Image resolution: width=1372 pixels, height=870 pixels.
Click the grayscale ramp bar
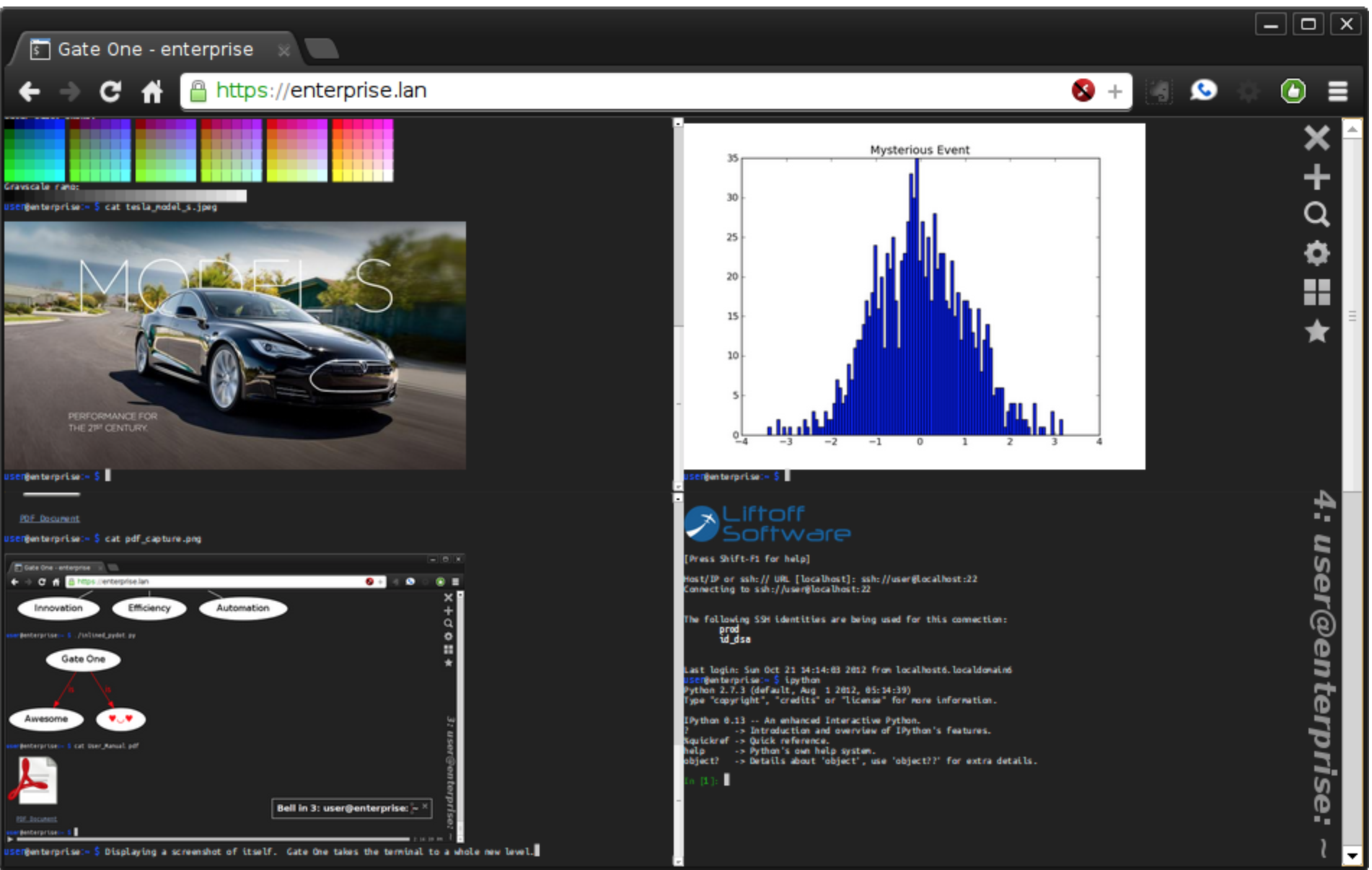(x=126, y=195)
